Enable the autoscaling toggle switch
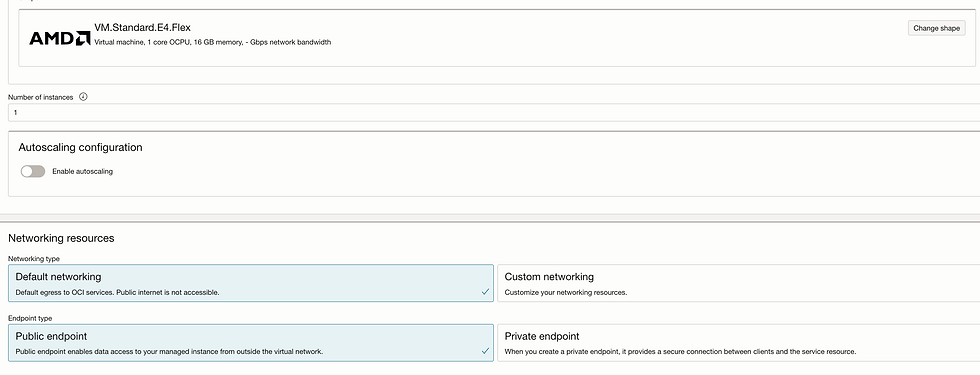The width and height of the screenshot is (980, 375). pyautogui.click(x=33, y=171)
